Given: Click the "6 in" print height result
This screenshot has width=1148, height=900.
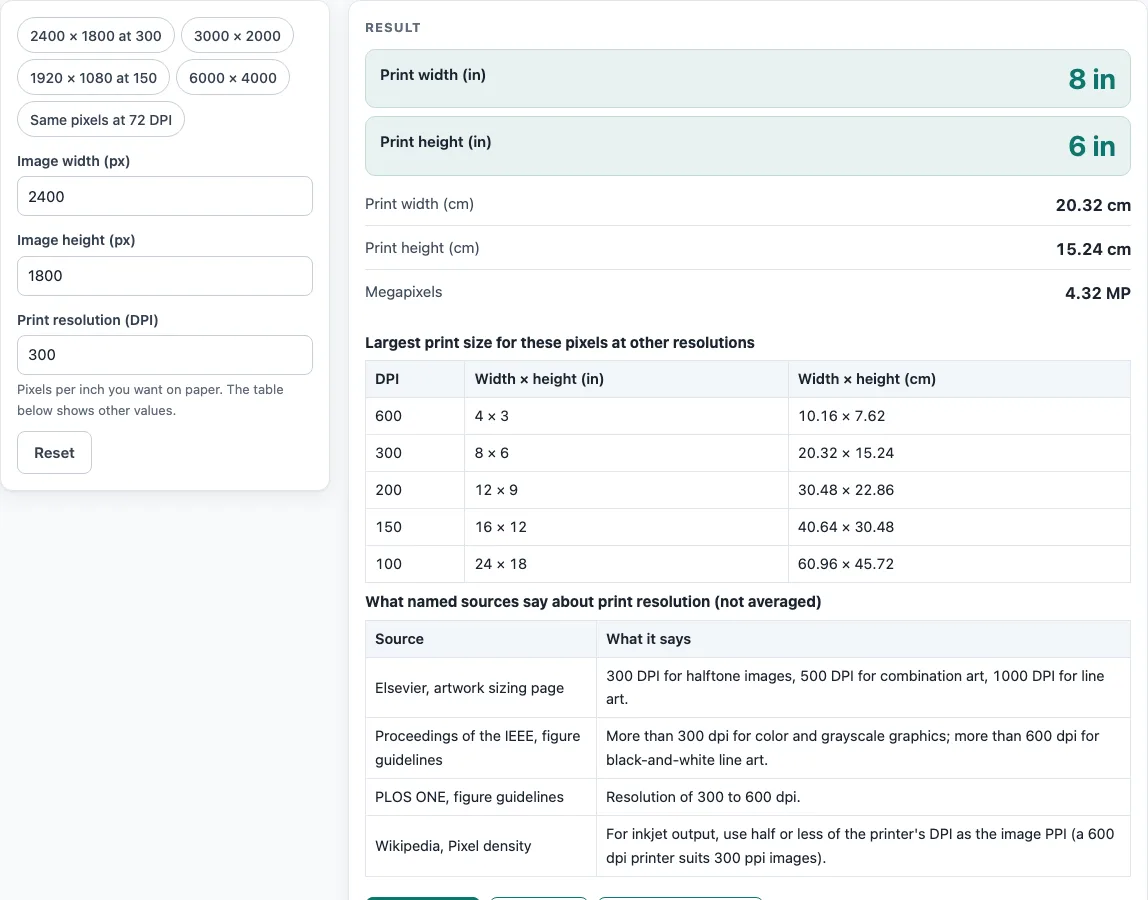Looking at the screenshot, I should click(1092, 146).
